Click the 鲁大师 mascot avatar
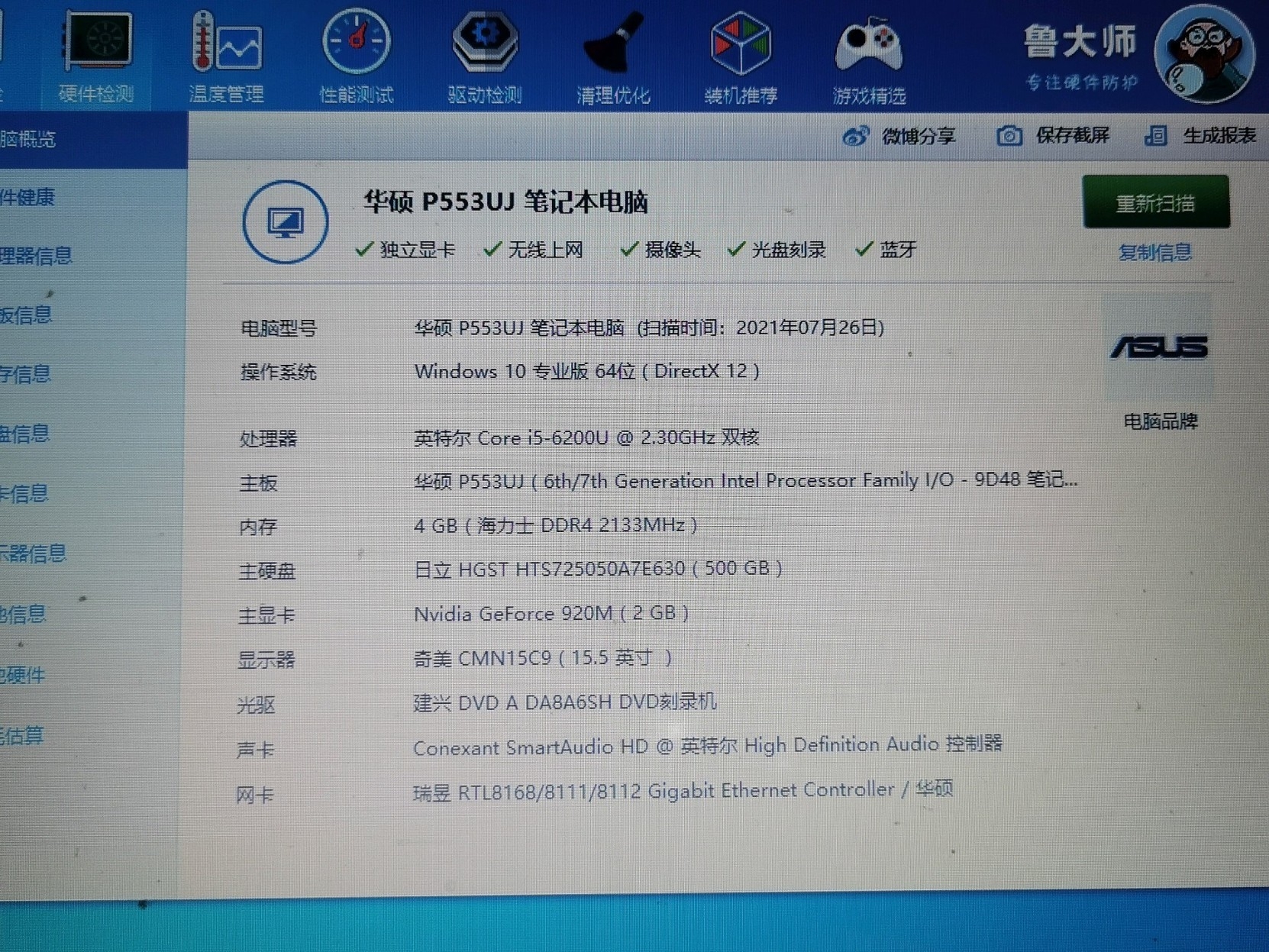Image resolution: width=1269 pixels, height=952 pixels. [x=1204, y=55]
